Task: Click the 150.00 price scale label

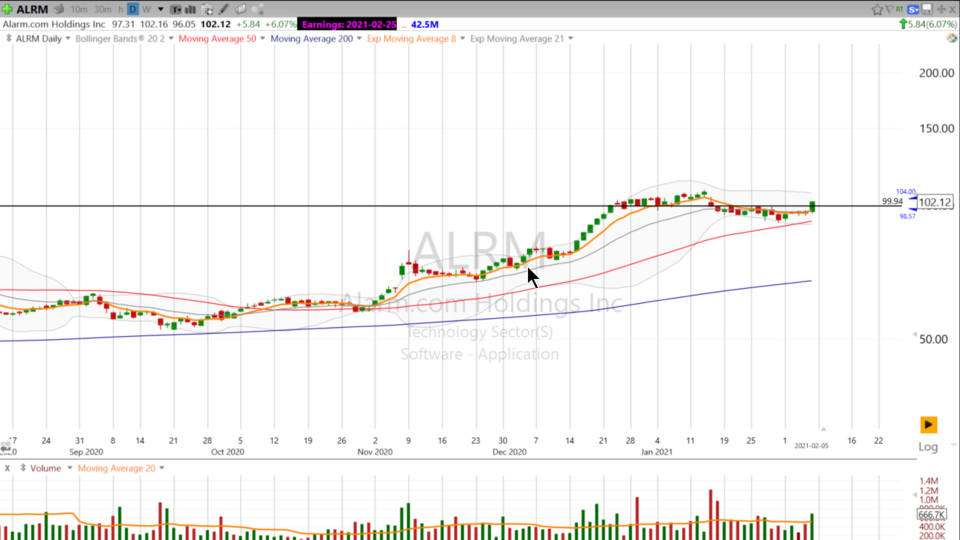Action: tap(937, 129)
